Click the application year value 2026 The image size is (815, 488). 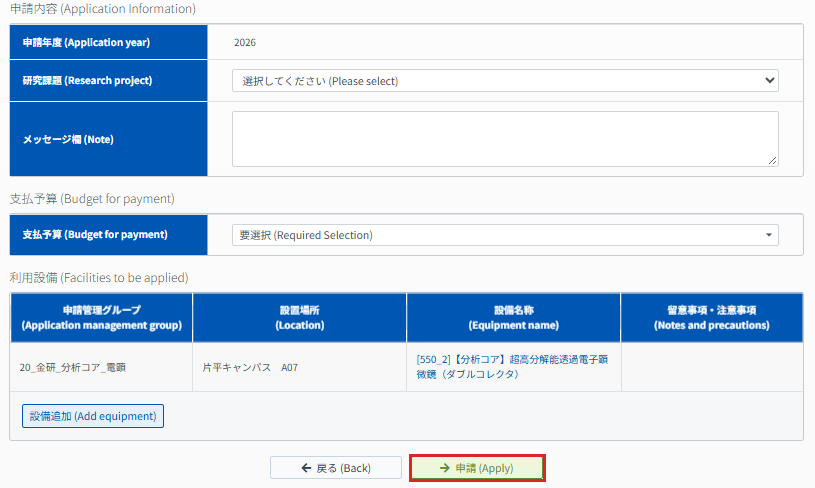point(245,43)
